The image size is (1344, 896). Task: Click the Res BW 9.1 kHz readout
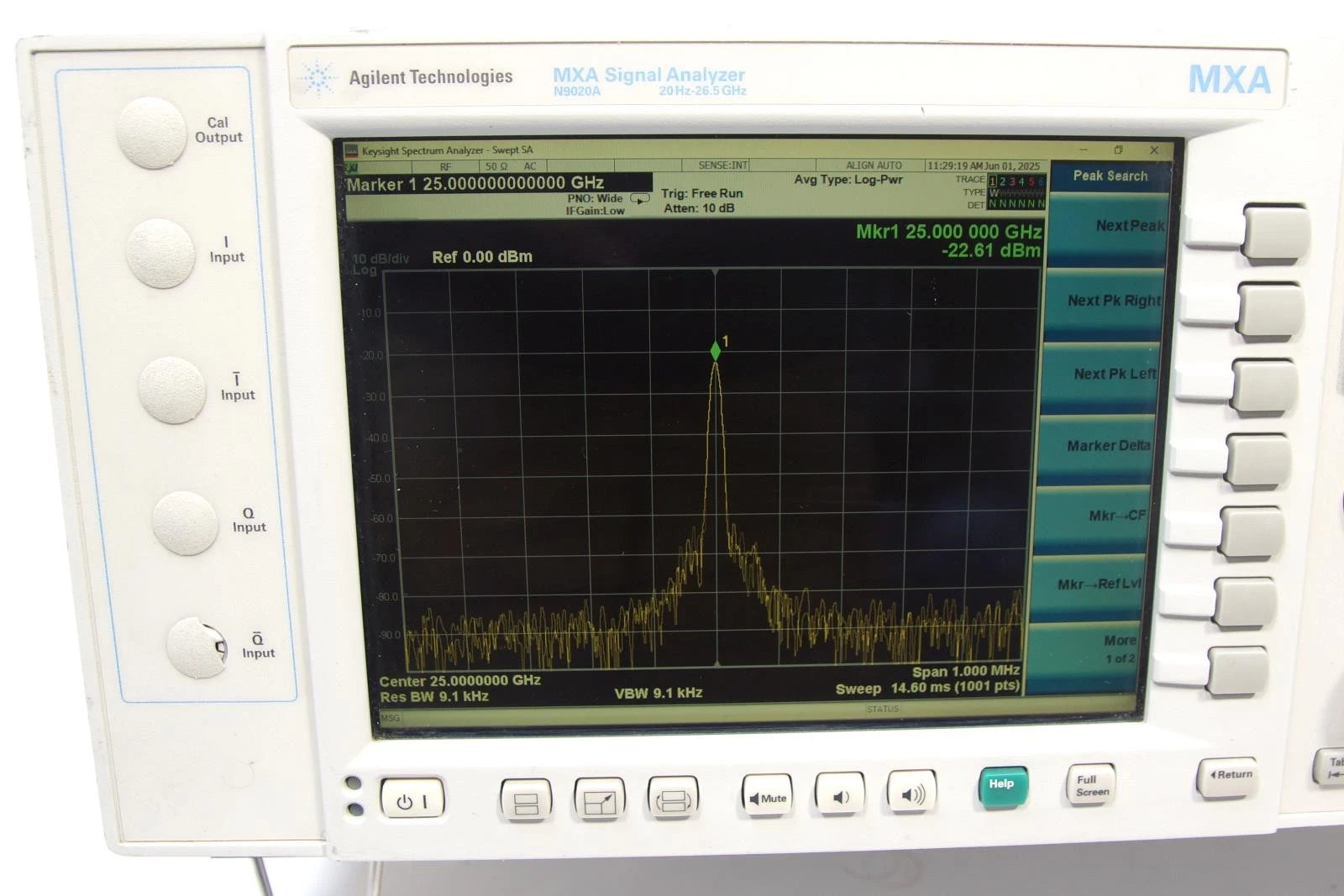click(434, 697)
